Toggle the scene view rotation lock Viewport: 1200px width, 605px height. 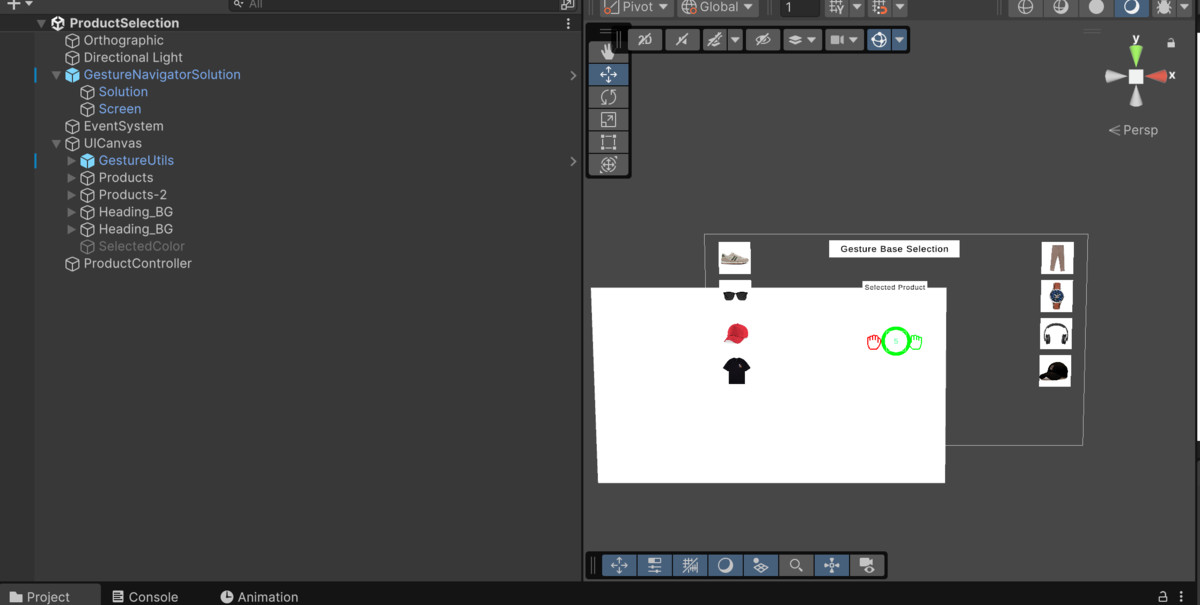pos(1171,43)
